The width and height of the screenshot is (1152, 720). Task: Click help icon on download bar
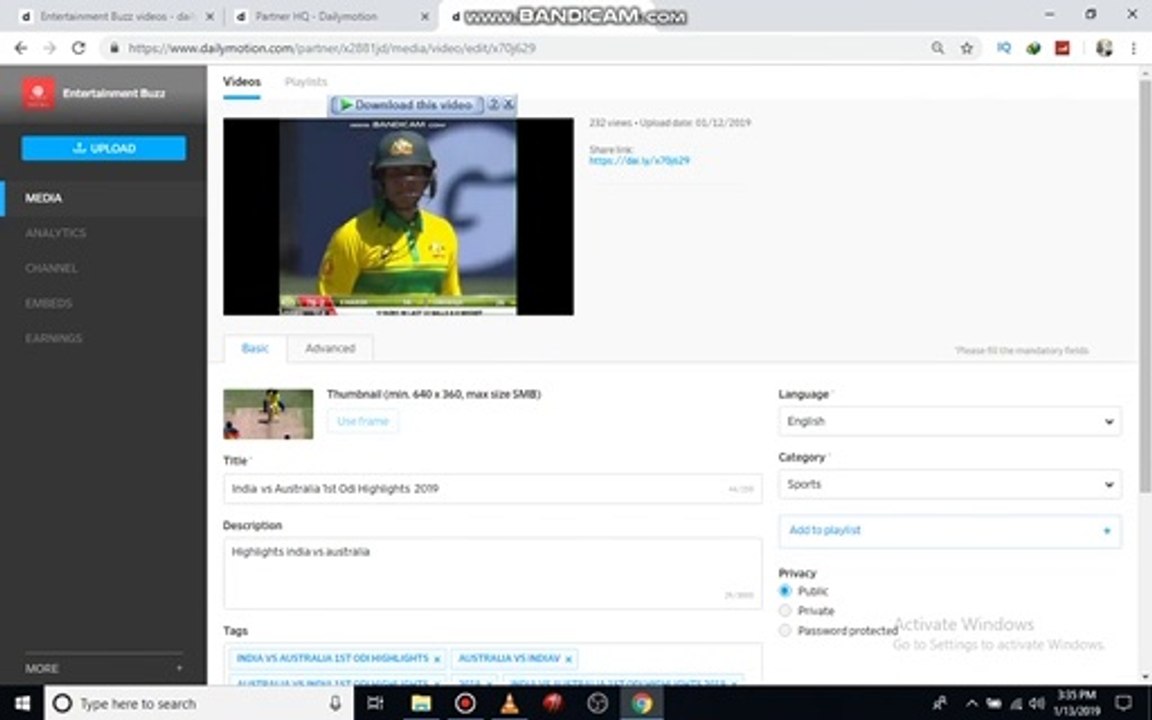[494, 105]
